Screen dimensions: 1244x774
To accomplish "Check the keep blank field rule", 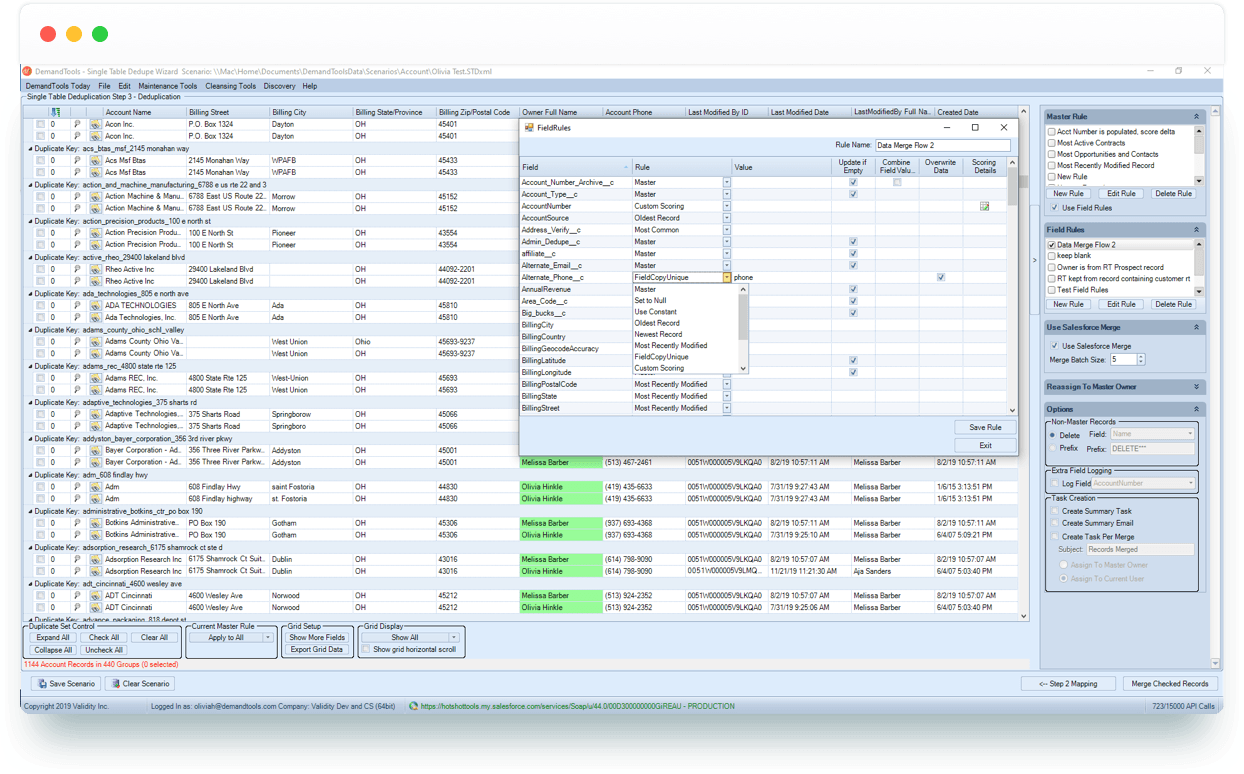I will (x=1052, y=256).
